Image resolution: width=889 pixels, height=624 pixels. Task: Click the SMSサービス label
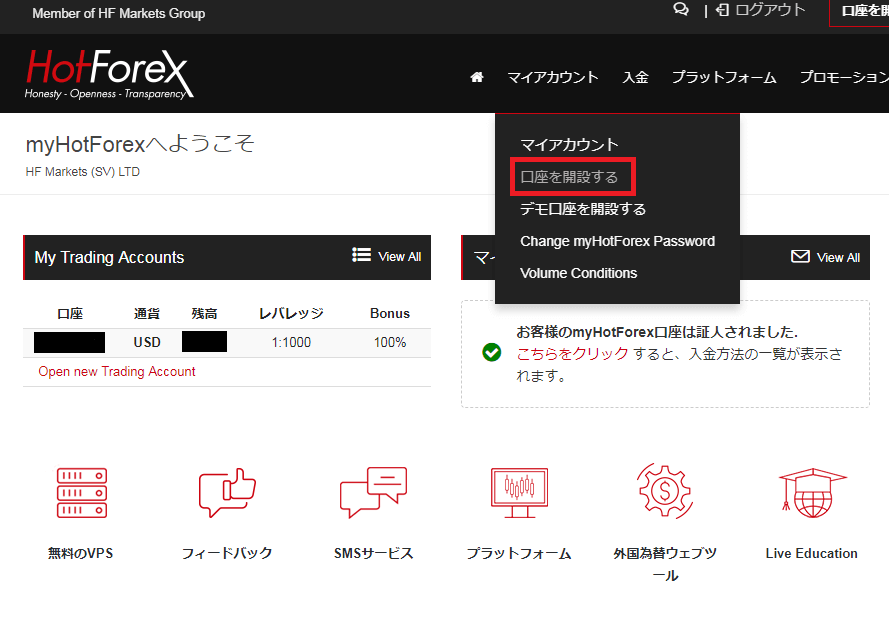click(x=374, y=553)
